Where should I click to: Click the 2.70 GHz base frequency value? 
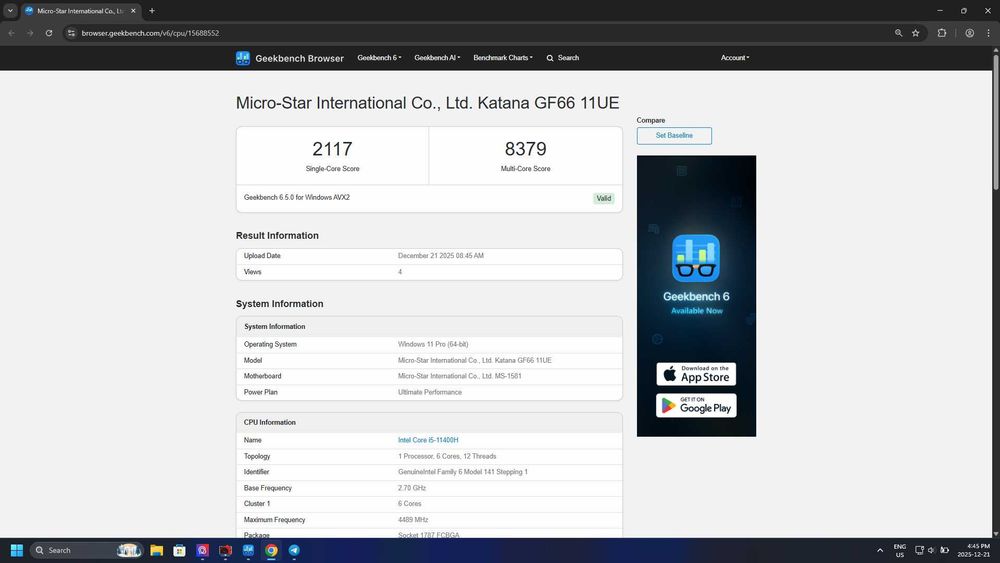tap(412, 488)
